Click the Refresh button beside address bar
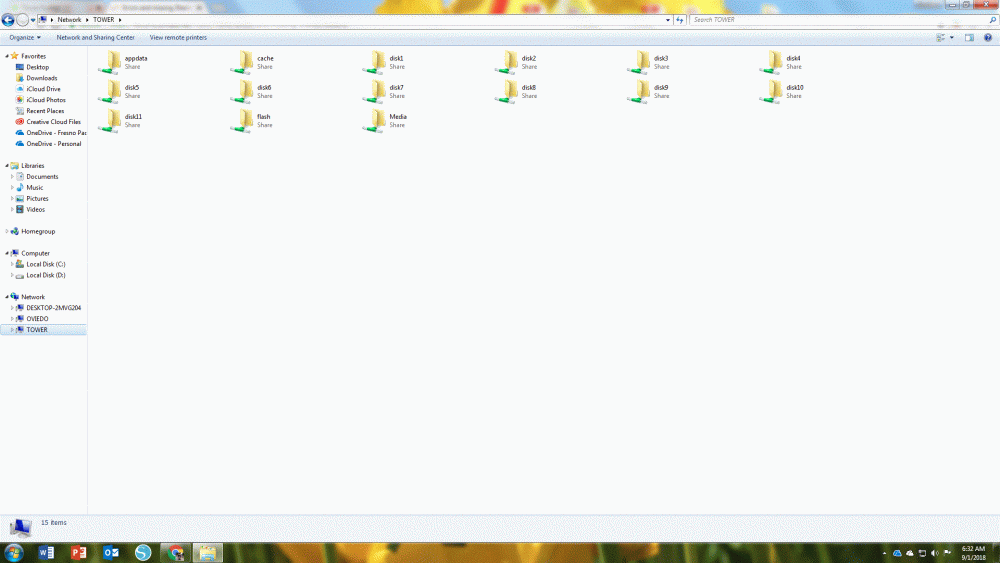 pos(680,20)
